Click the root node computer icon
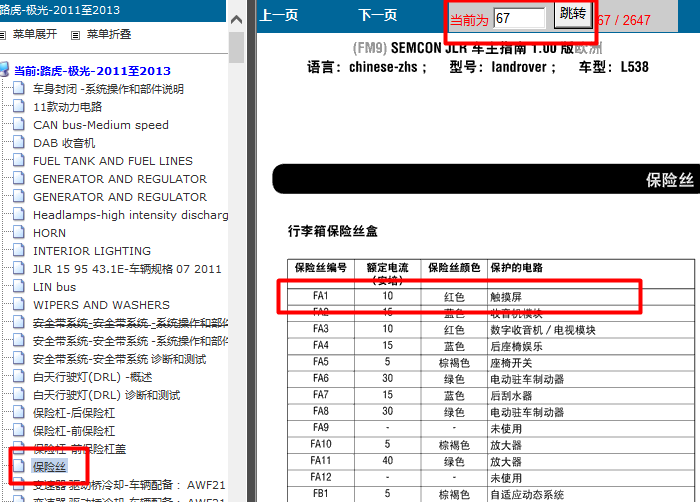This screenshot has width=700, height=502. coord(5,71)
